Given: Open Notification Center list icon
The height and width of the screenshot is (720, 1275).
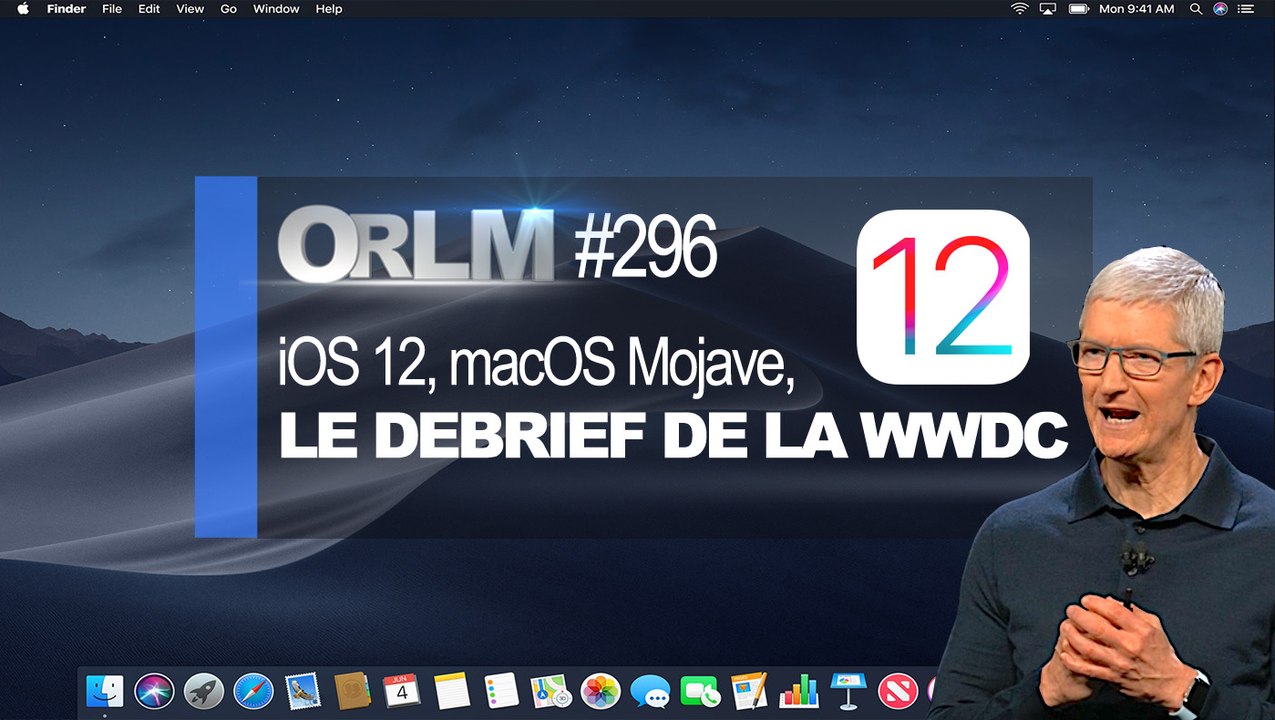Looking at the screenshot, I should pos(1246,9).
